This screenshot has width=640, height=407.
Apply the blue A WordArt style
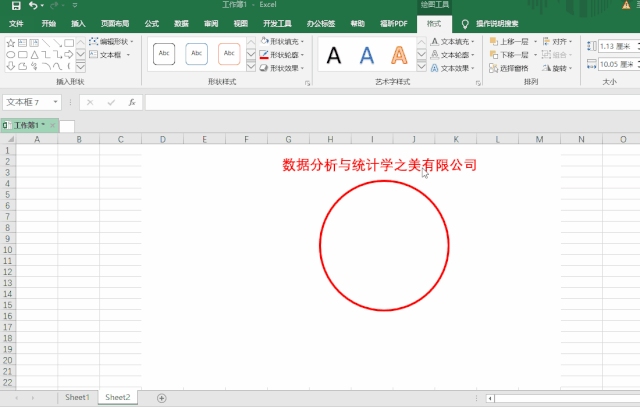point(367,56)
